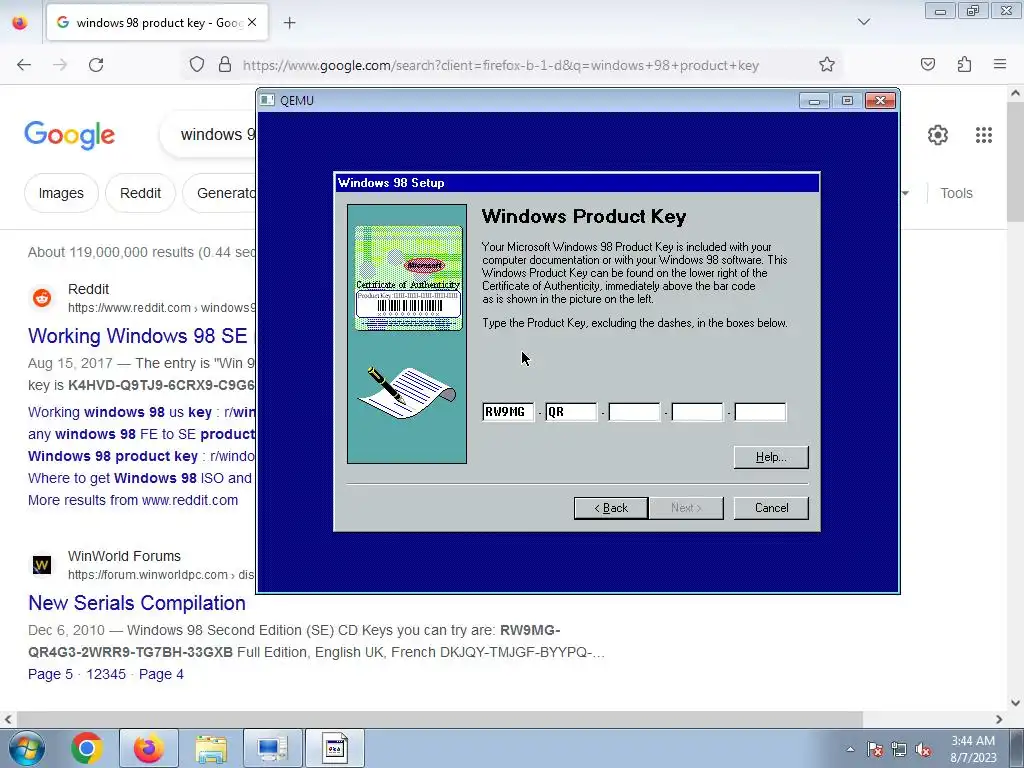
Task: Bookmark this page with the star icon
Action: pyautogui.click(x=827, y=65)
